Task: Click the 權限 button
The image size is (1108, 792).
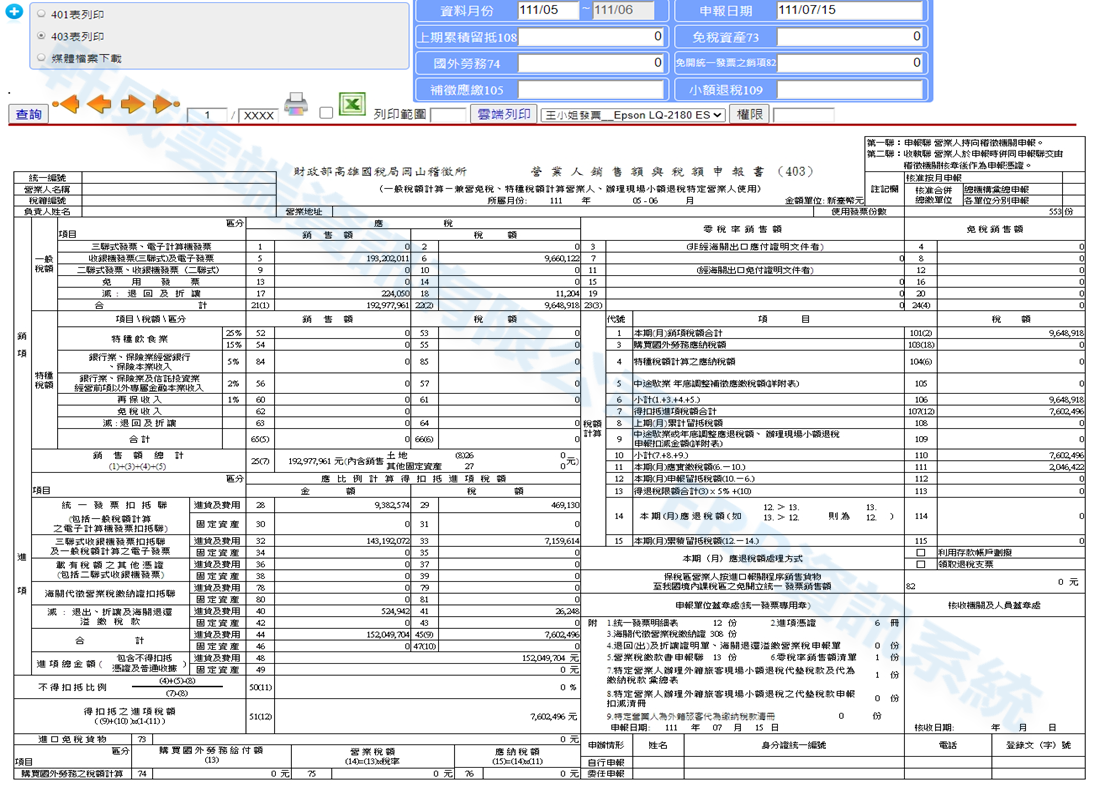Action: (x=749, y=114)
